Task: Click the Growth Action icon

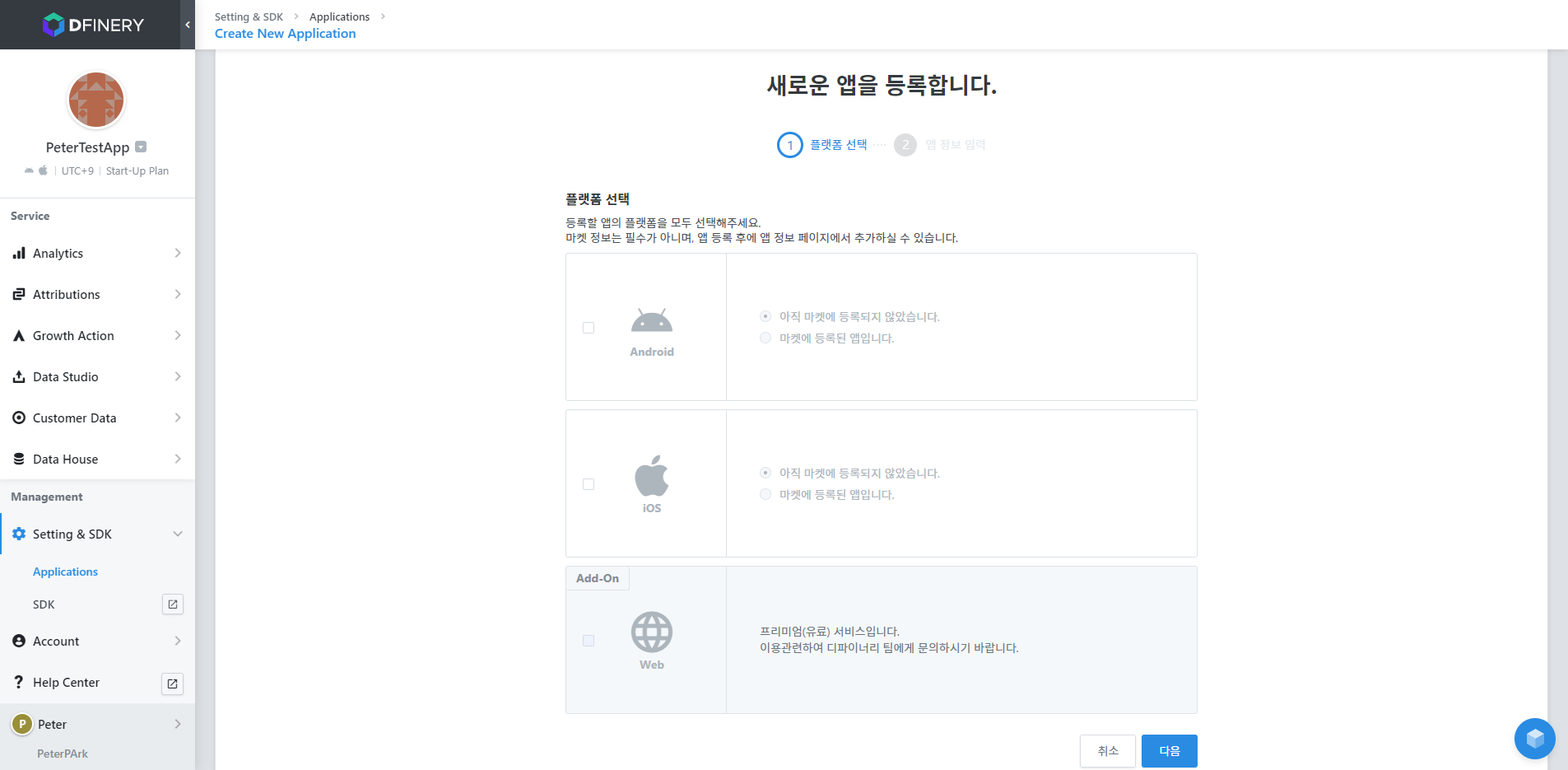Action: tap(19, 335)
